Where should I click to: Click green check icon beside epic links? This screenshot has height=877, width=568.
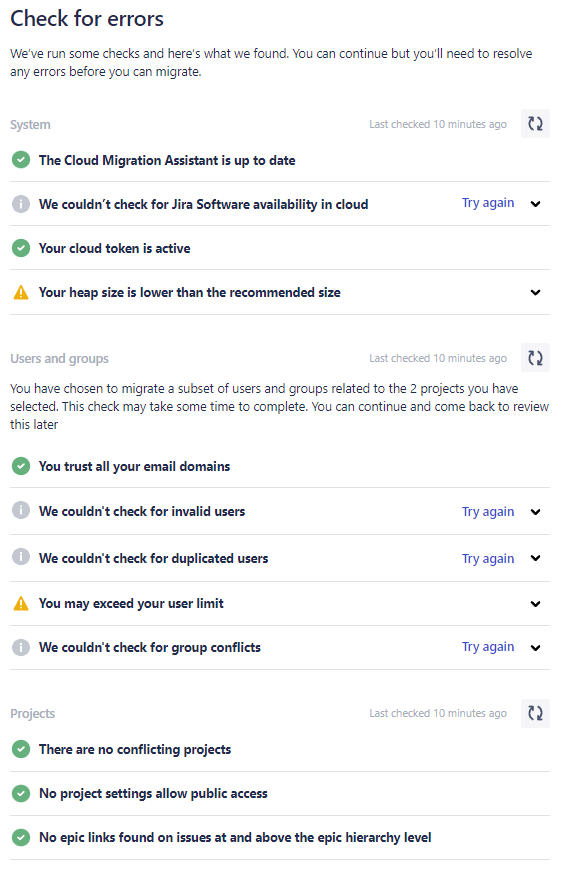click(21, 837)
